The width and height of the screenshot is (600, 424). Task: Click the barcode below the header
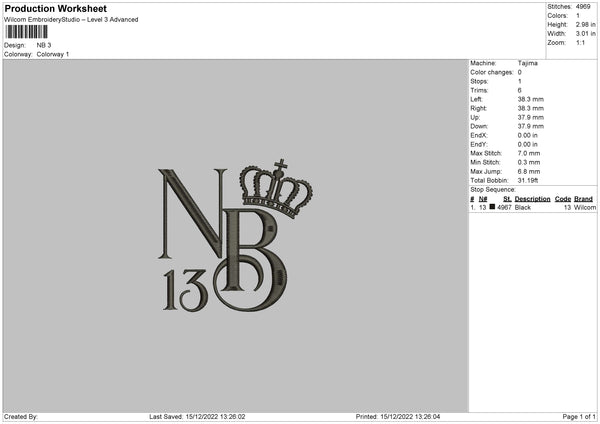[27, 32]
